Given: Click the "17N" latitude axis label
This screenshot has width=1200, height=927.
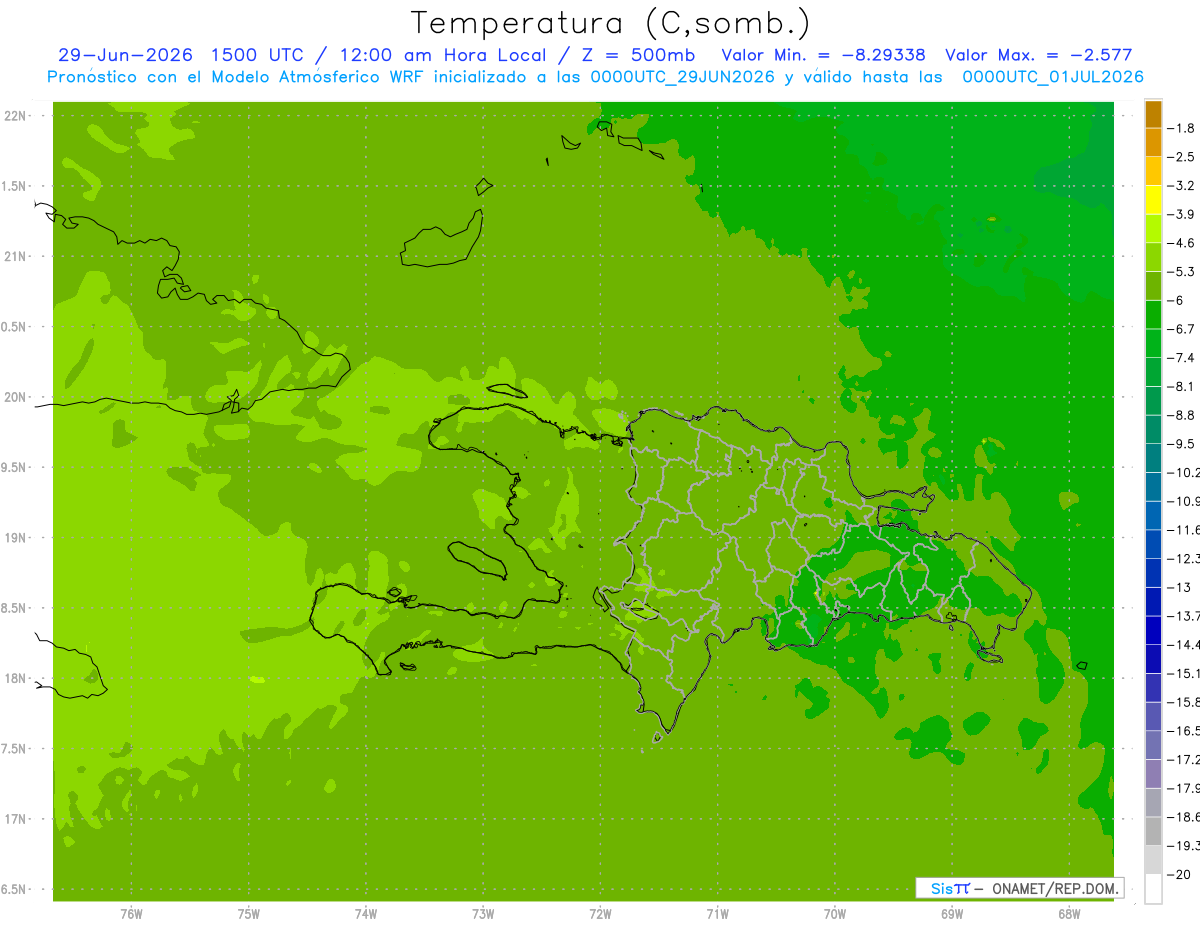Looking at the screenshot, I should pyautogui.click(x=17, y=819).
